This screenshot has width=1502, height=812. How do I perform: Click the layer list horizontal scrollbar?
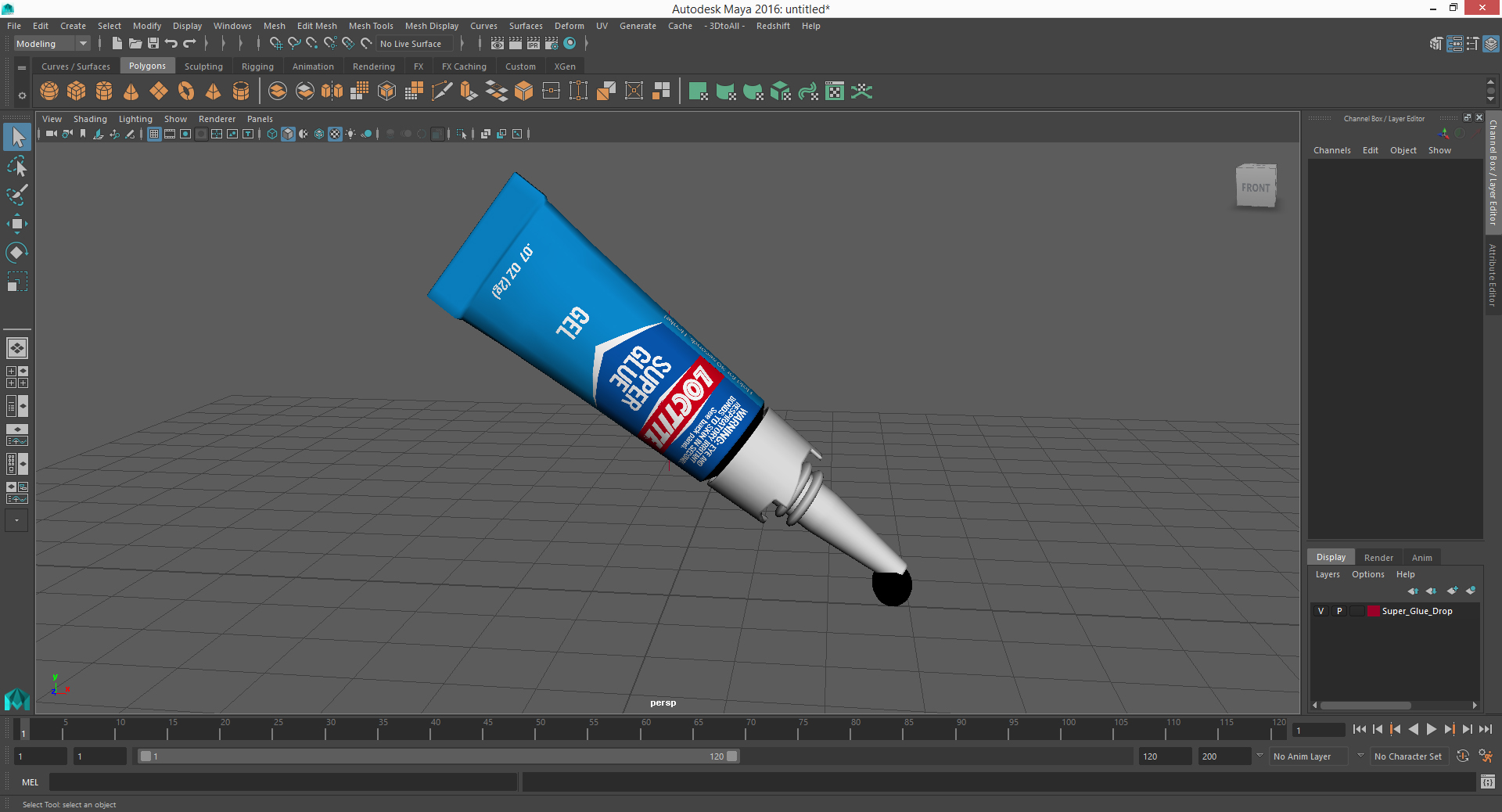click(1366, 705)
